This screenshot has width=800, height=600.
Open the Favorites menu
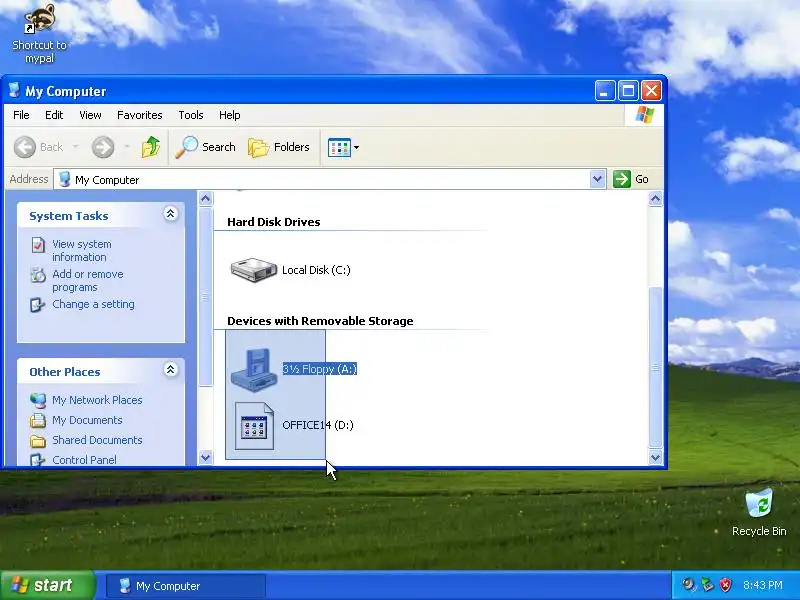pos(139,115)
